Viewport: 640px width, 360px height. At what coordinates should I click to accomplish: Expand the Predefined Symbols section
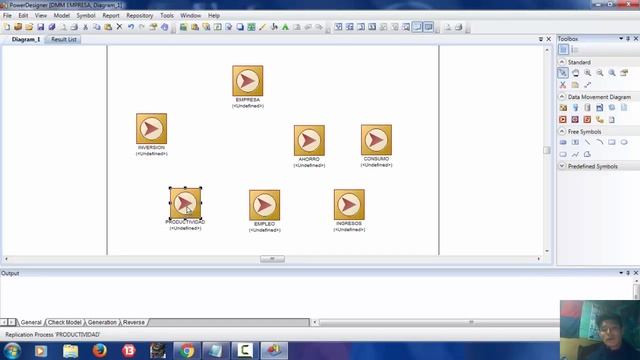click(x=562, y=166)
